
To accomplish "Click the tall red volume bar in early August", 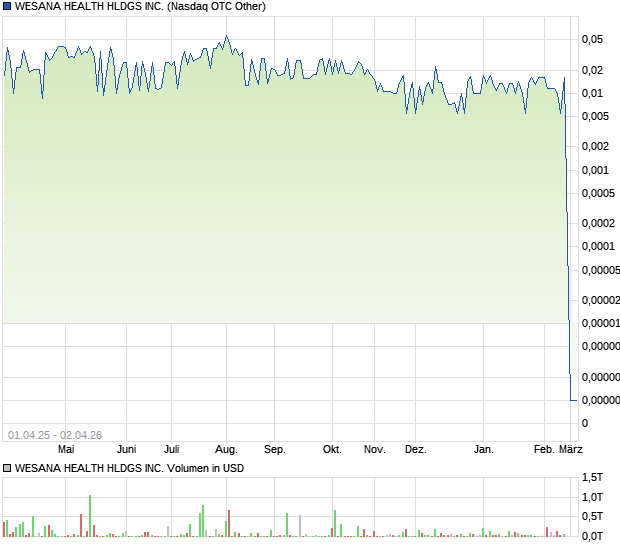I will 229,523.
